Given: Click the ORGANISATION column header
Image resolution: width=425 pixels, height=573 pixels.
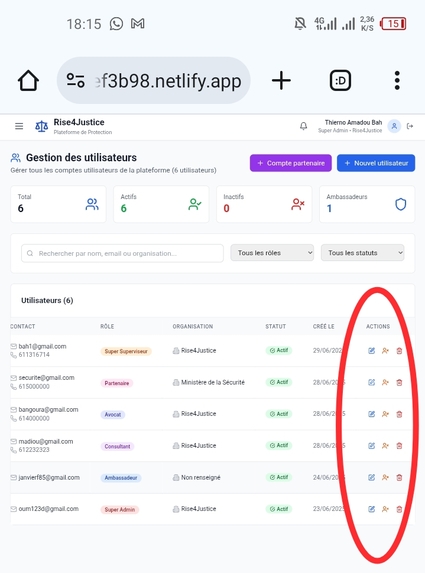Looking at the screenshot, I should pyautogui.click(x=193, y=326).
